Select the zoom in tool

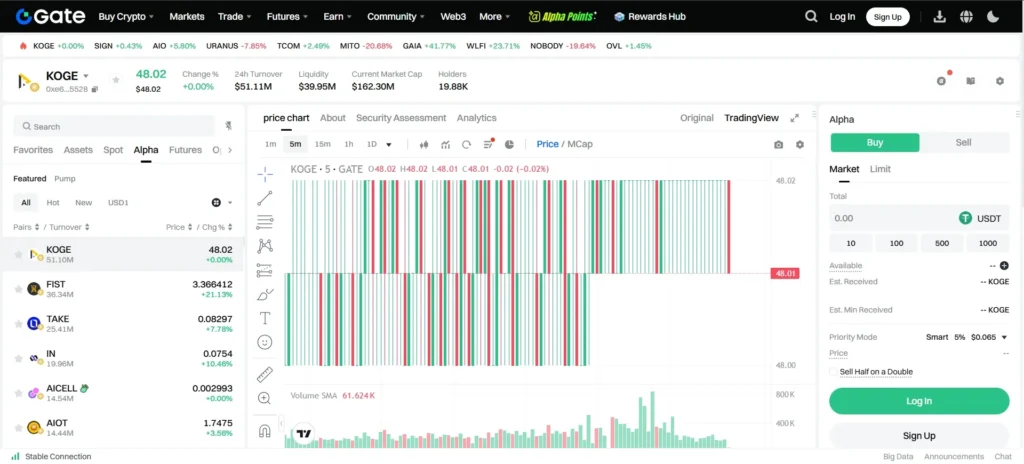coord(264,398)
